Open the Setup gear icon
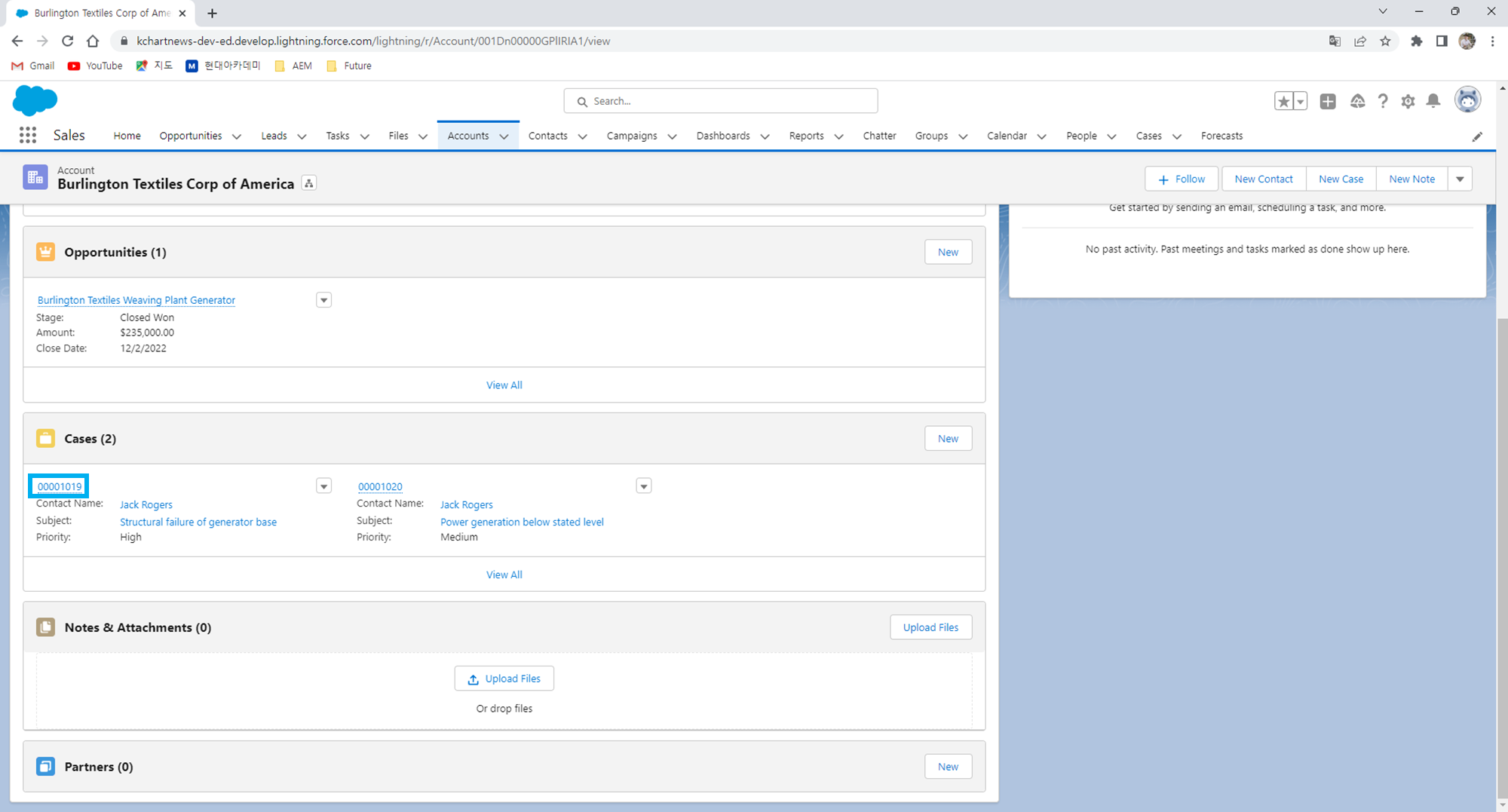Image resolution: width=1508 pixels, height=812 pixels. pyautogui.click(x=1408, y=101)
